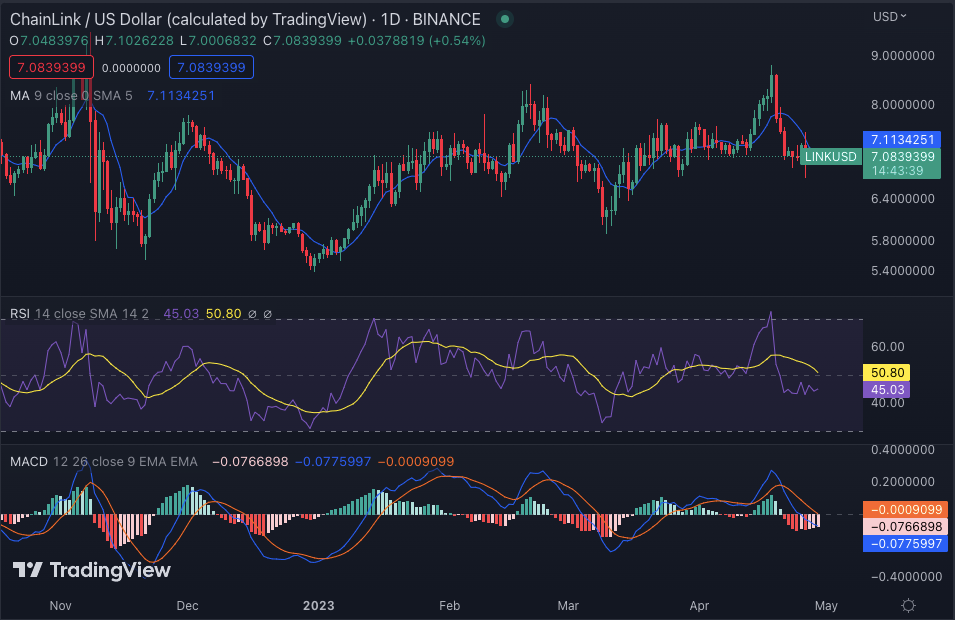
Task: Click the 0.2000000 MACD scale value
Action: pos(903,481)
